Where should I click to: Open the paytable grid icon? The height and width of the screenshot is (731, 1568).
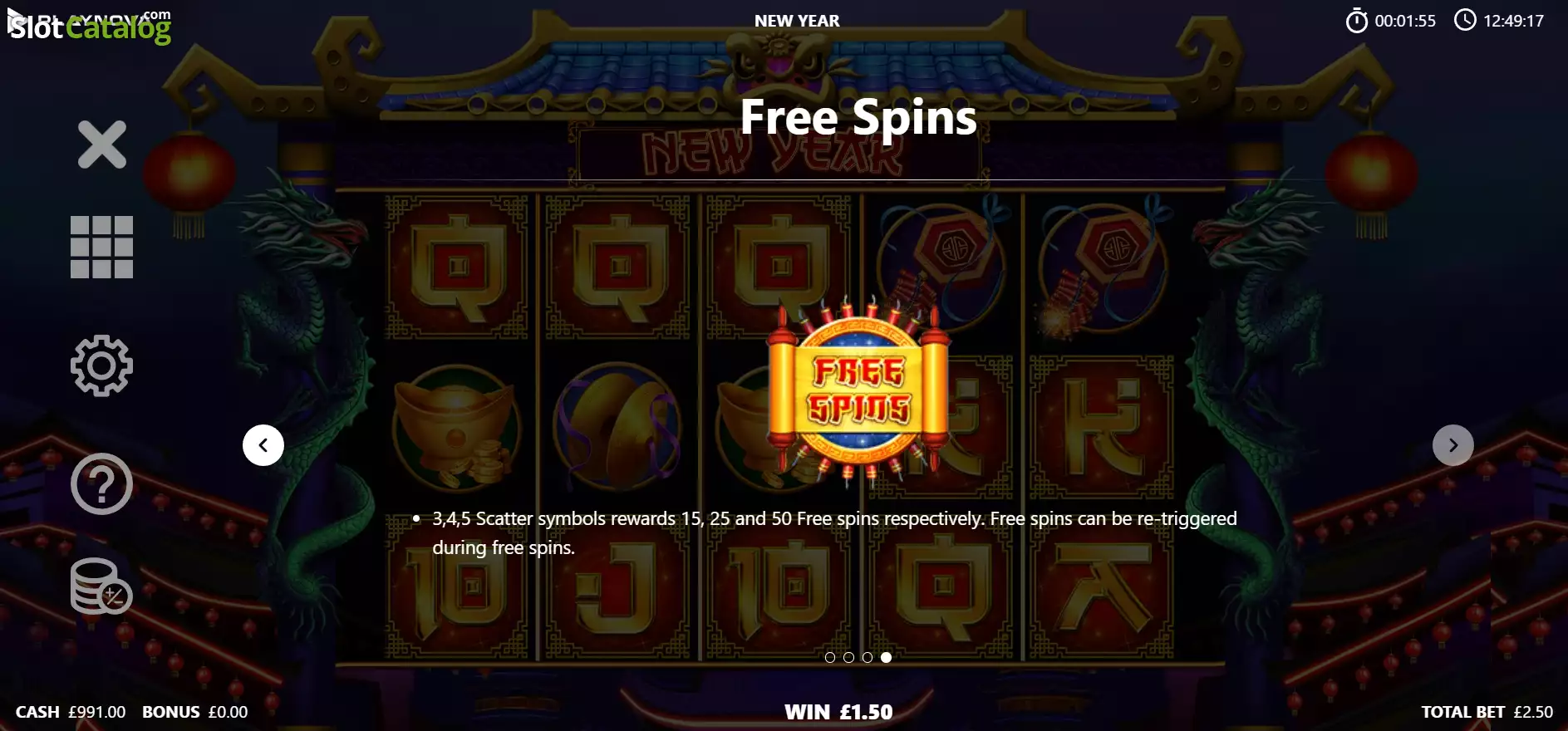pos(101,247)
